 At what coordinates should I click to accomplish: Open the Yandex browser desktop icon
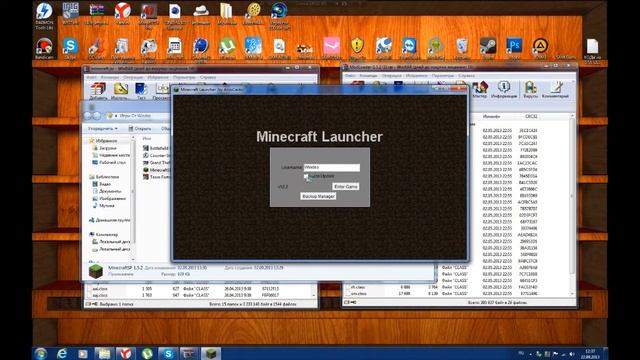(x=122, y=13)
